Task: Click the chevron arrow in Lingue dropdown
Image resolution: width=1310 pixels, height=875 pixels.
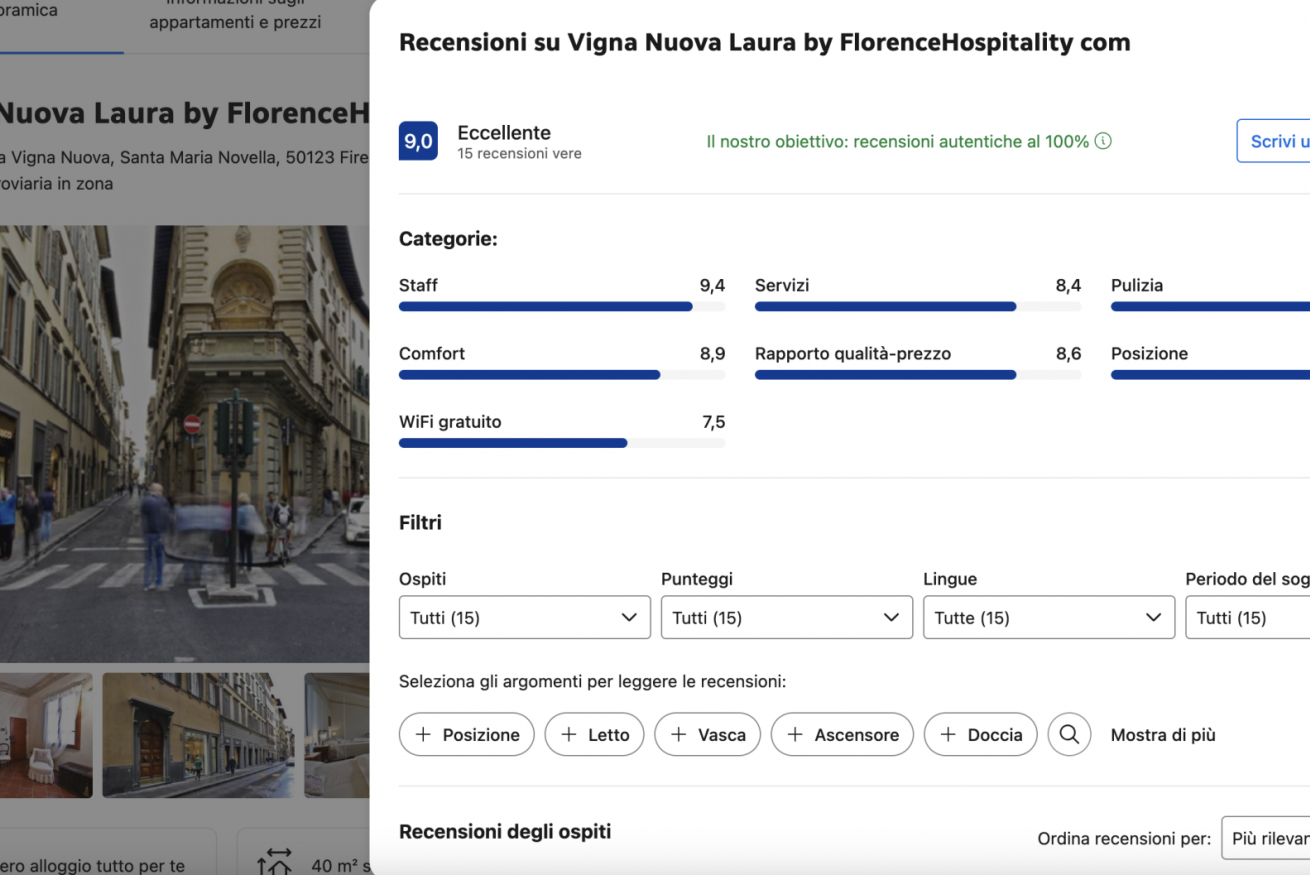Action: [1153, 618]
